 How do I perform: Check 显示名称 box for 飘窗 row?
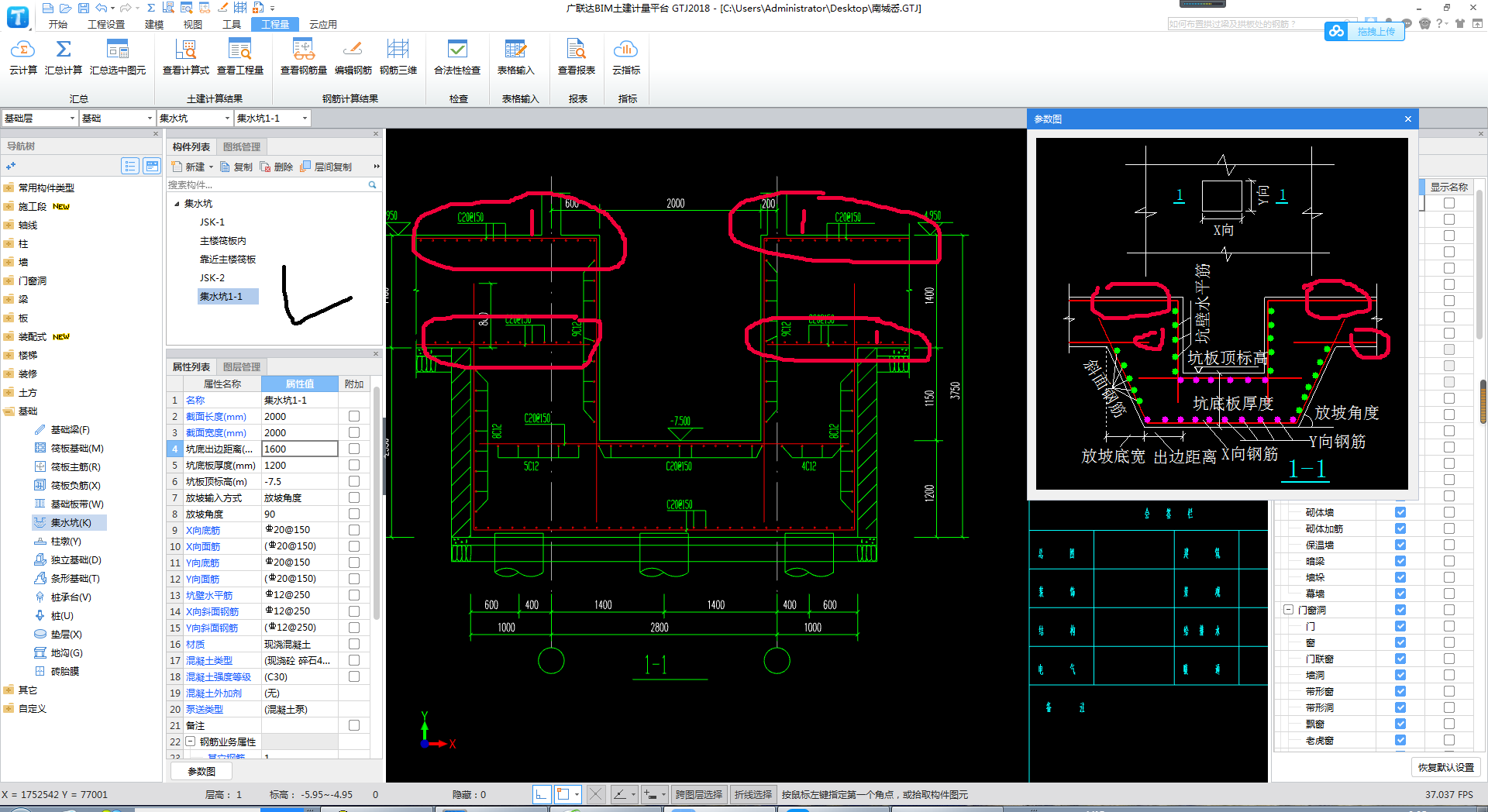click(1449, 724)
